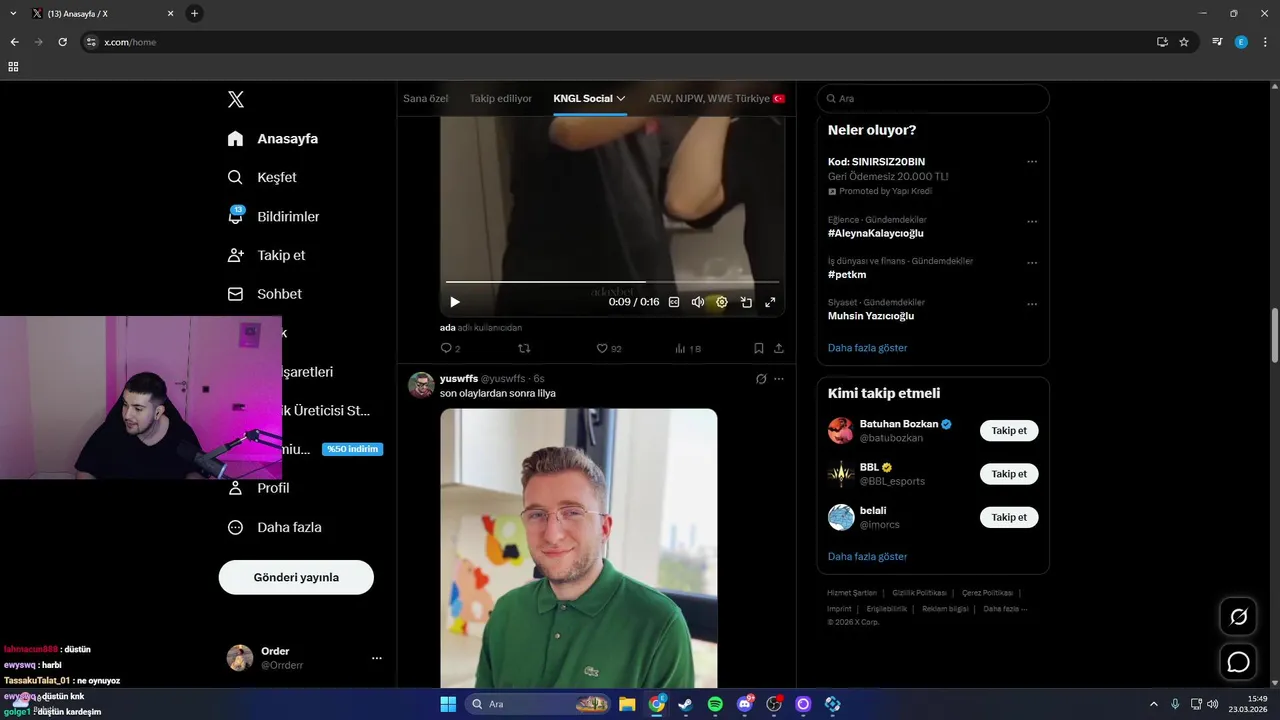Follow BBL esports account
This screenshot has width=1280, height=720.
[x=1009, y=474]
